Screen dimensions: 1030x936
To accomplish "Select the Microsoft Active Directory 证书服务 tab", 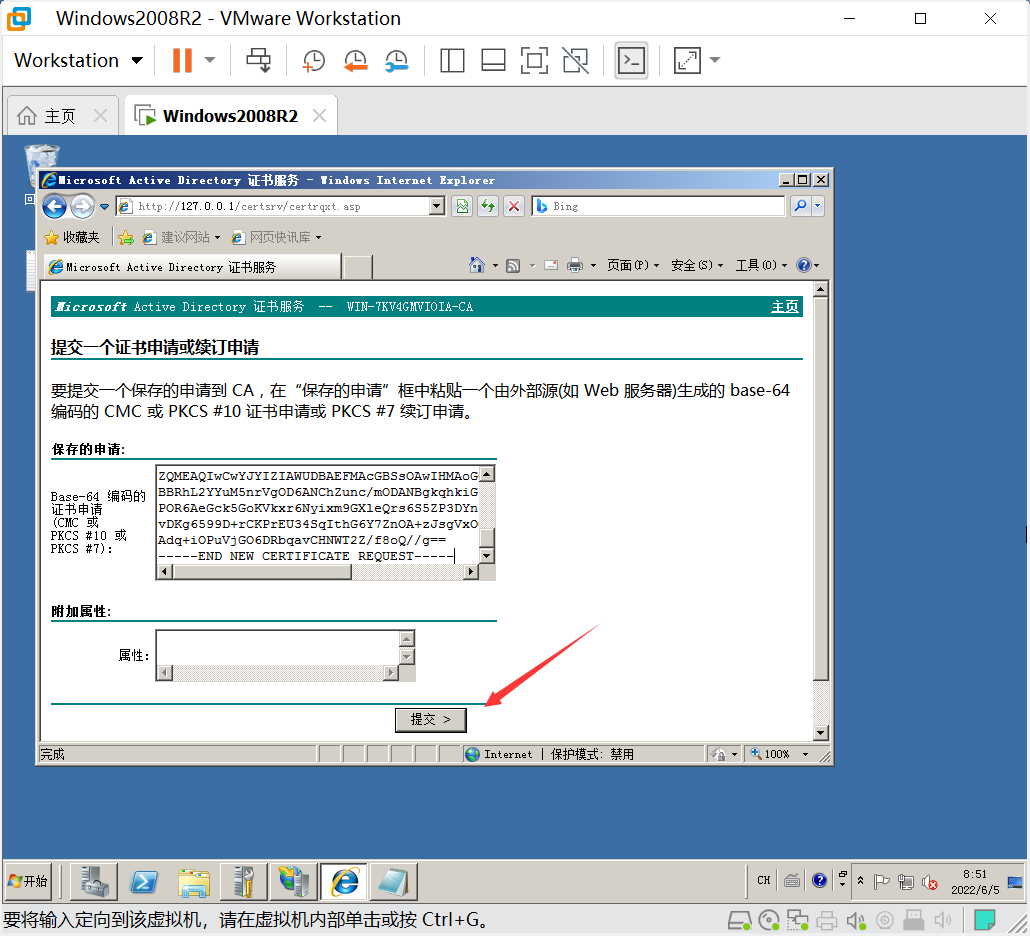I will click(x=192, y=267).
